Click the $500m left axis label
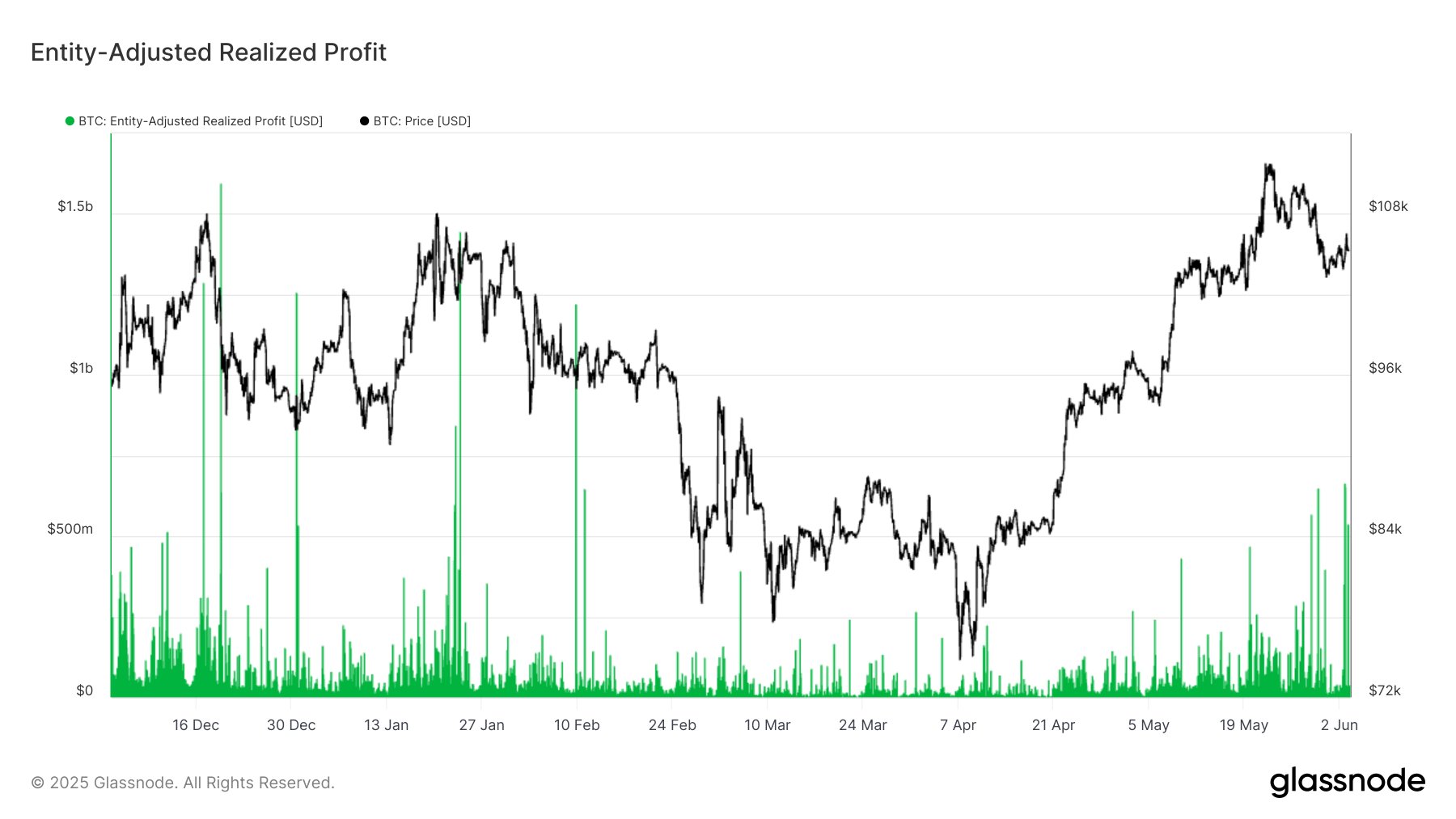Image resolution: width=1456 pixels, height=819 pixels. [70, 529]
